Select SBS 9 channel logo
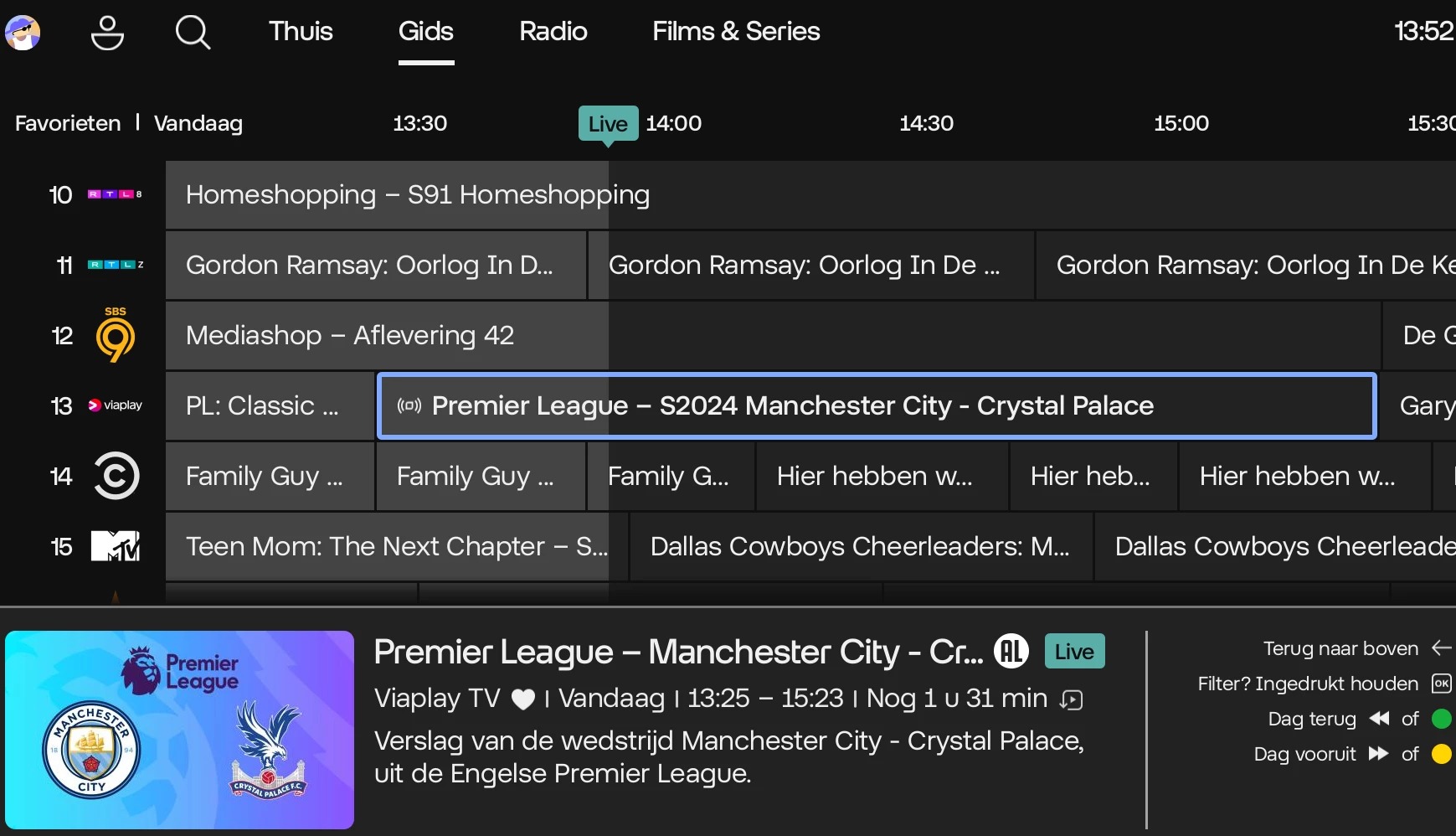This screenshot has height=836, width=1456. click(x=116, y=335)
